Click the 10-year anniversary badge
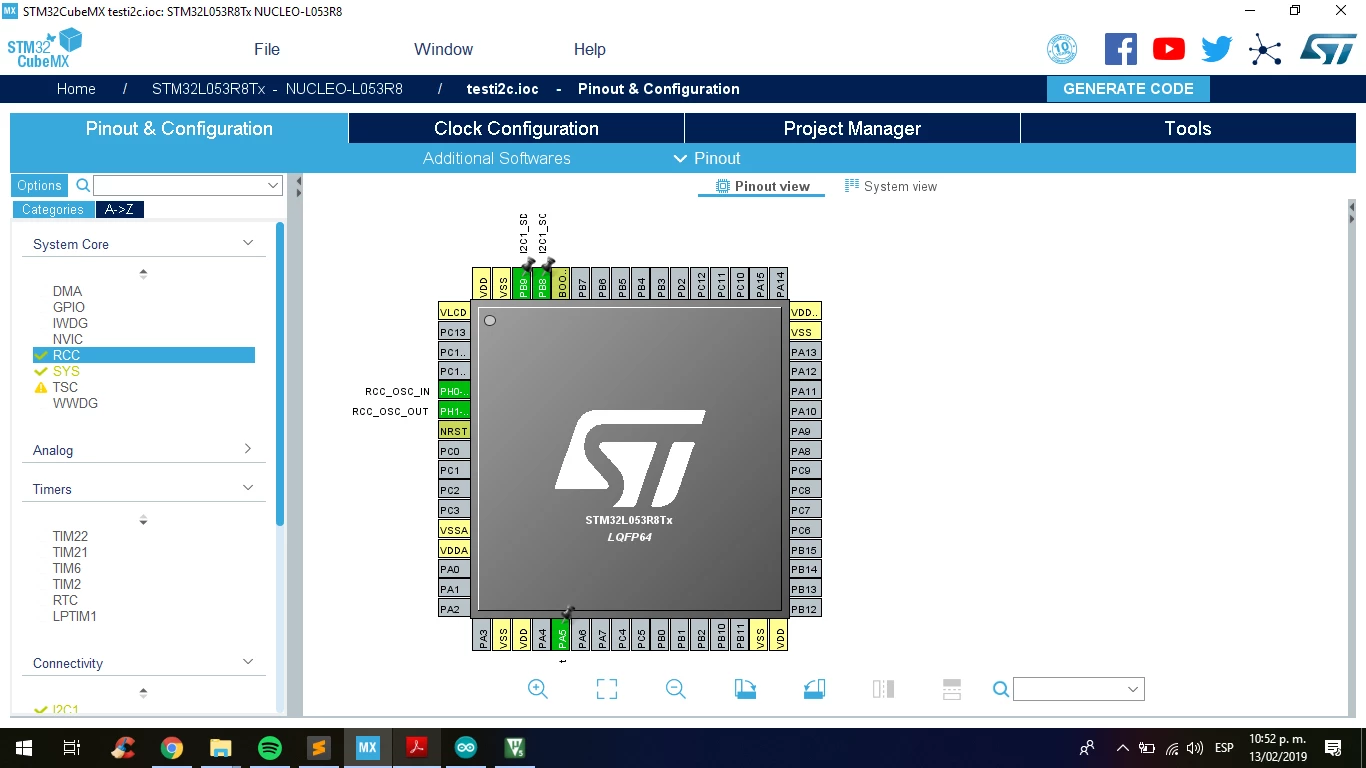 [1062, 49]
